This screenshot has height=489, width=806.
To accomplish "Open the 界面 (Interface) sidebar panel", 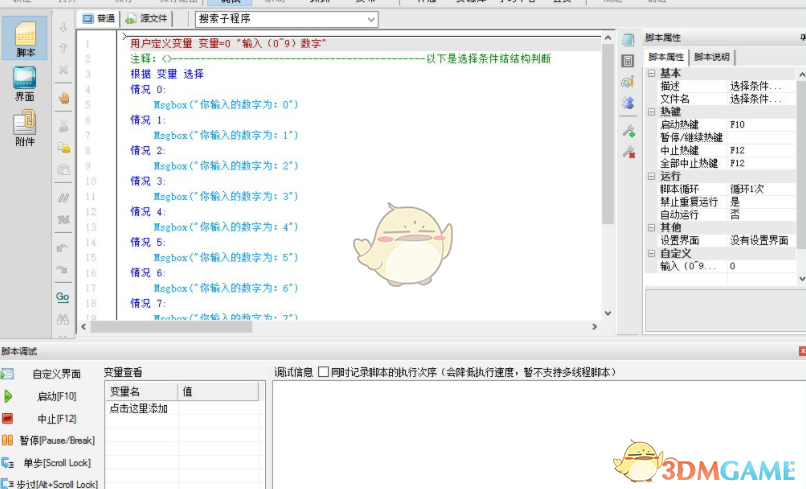I will (x=24, y=84).
